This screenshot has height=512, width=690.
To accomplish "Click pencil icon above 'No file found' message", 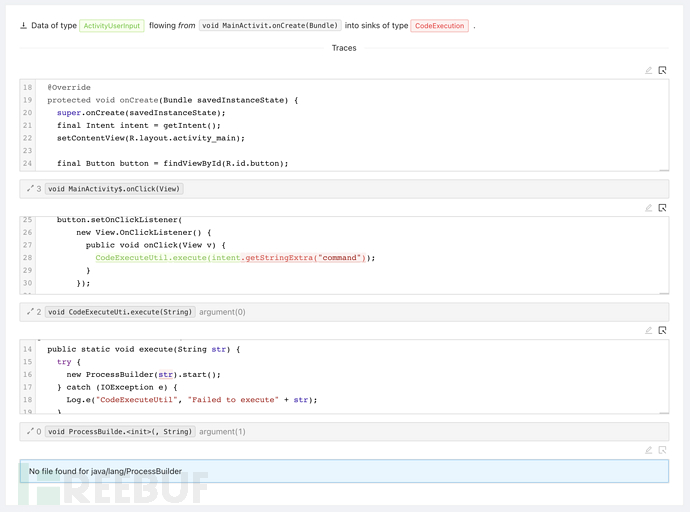I will tap(648, 450).
